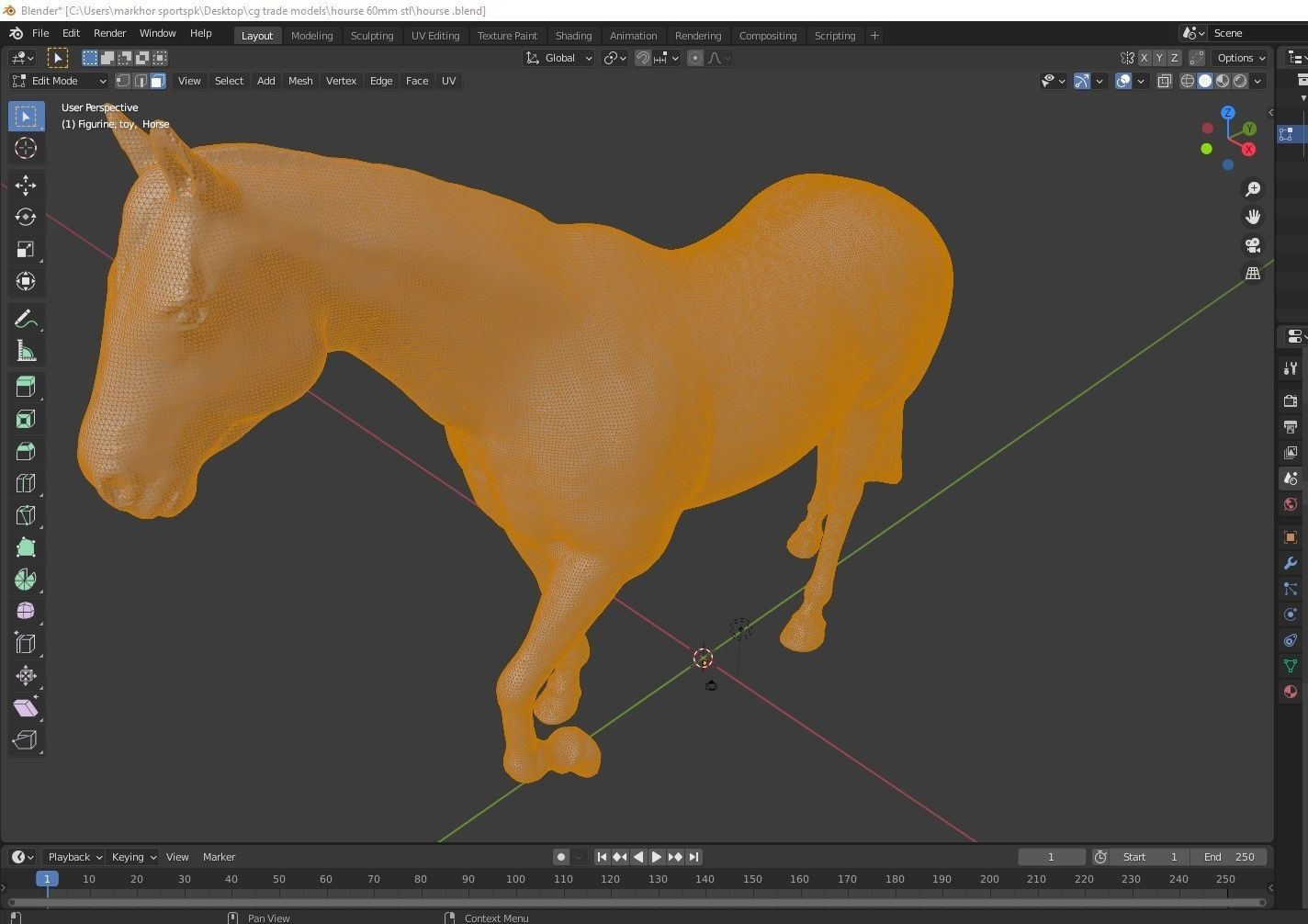Image resolution: width=1308 pixels, height=924 pixels.
Task: Switch to the UV Editing workspace tab
Action: pyautogui.click(x=435, y=35)
